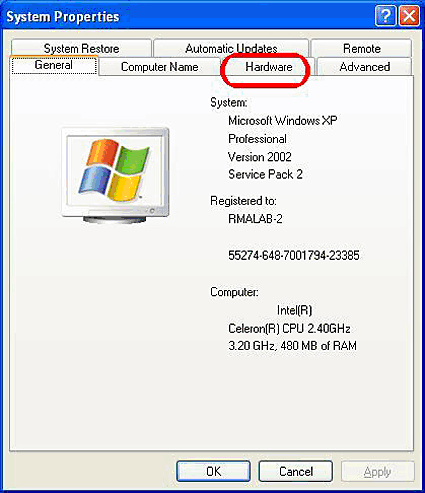Click the Cancel button
Viewport: 425px width, 493px height.
(296, 471)
